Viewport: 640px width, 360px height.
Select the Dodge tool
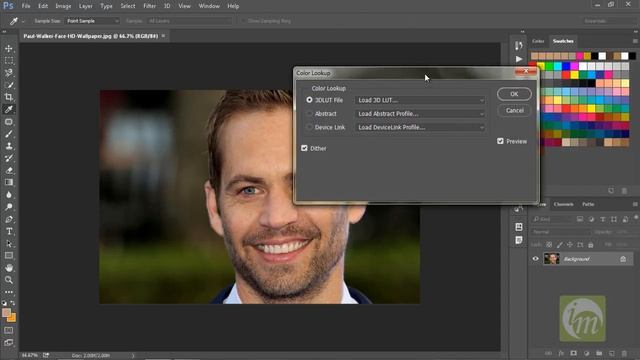pyautogui.click(x=9, y=207)
